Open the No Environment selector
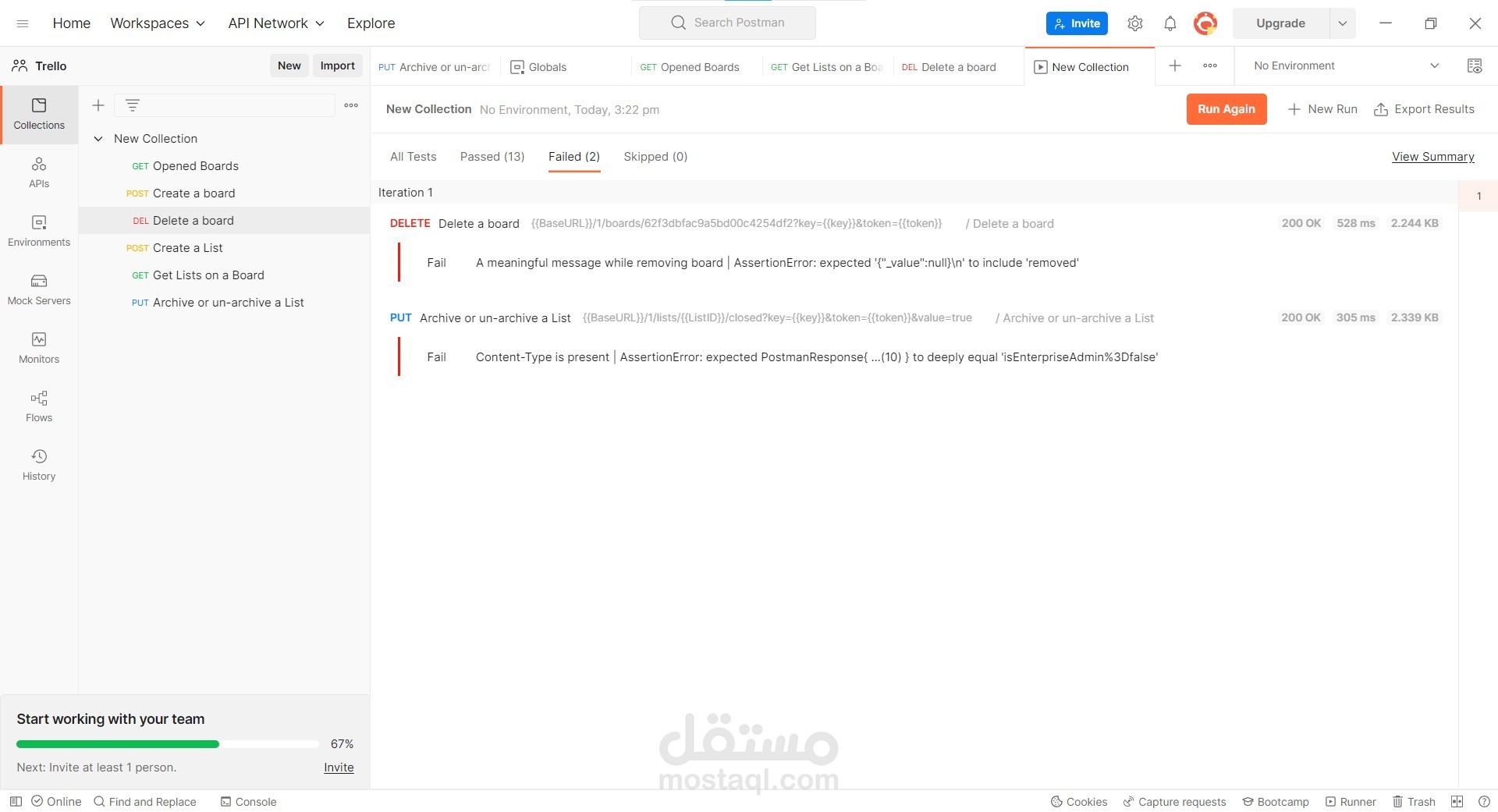 point(1346,66)
